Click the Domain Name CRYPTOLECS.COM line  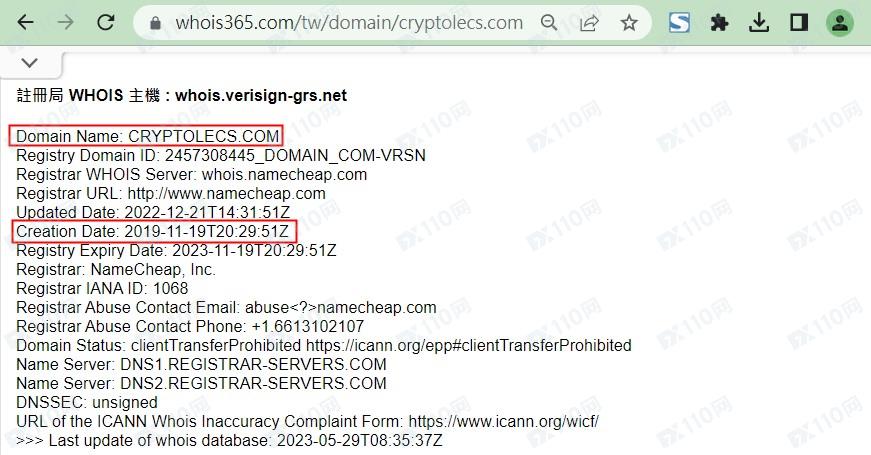point(147,136)
